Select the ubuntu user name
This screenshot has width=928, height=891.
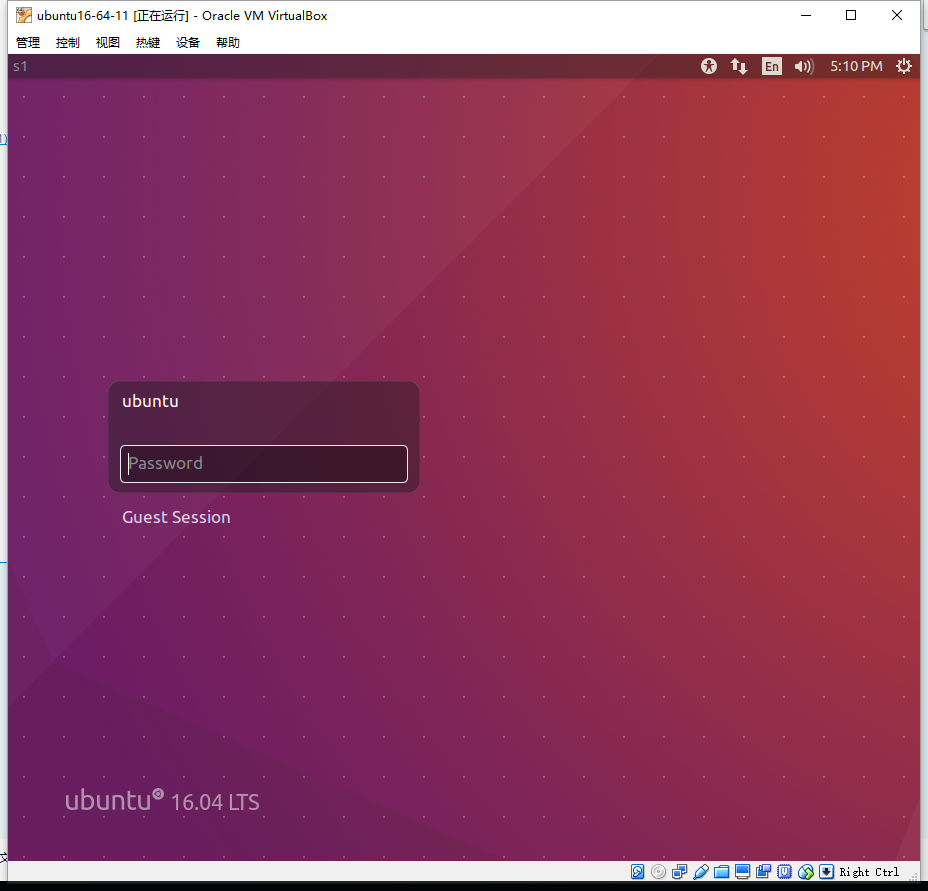point(150,401)
